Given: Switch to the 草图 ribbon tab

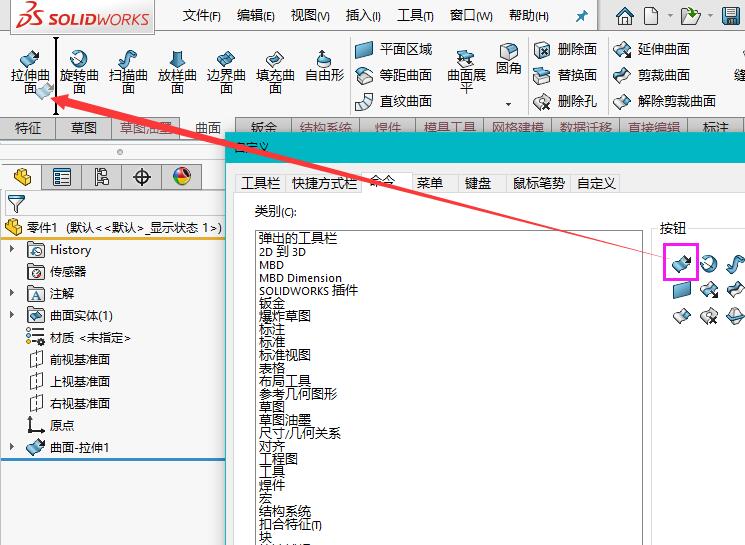Looking at the screenshot, I should (84, 128).
